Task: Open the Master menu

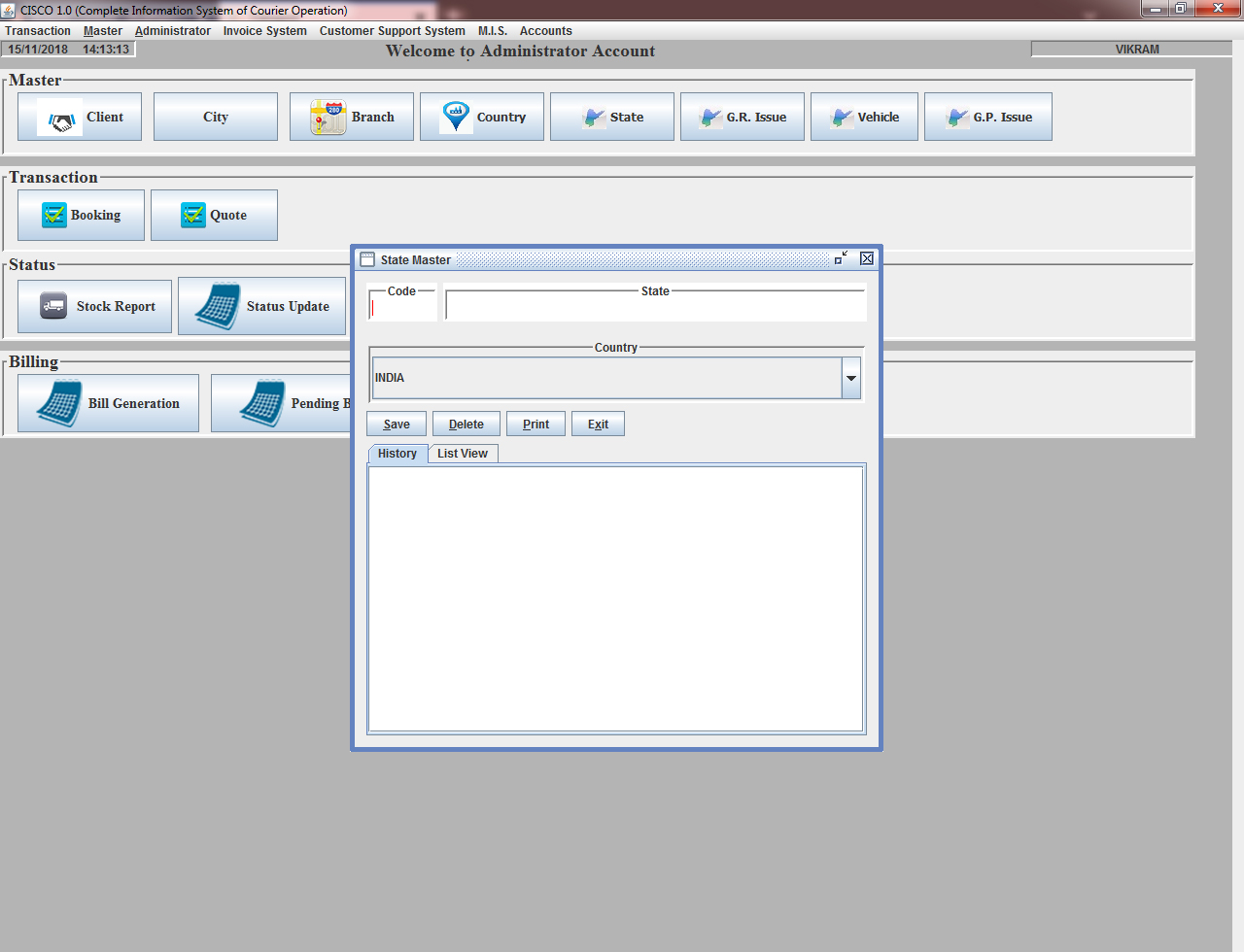Action: coord(103,31)
